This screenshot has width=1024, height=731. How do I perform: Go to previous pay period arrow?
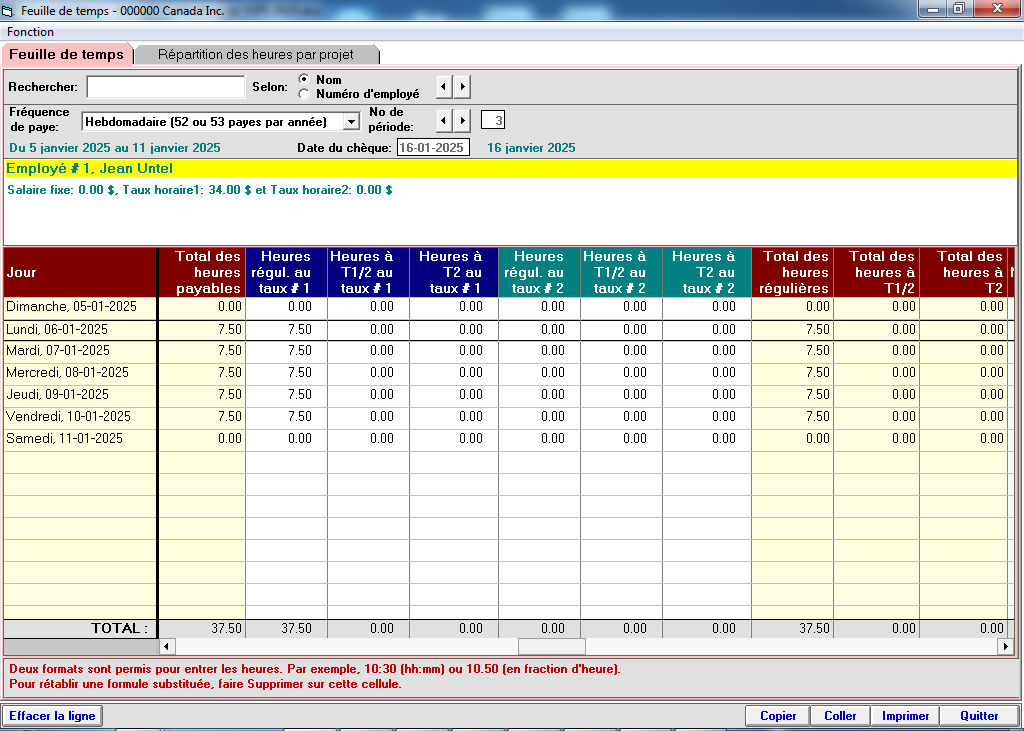tap(444, 121)
